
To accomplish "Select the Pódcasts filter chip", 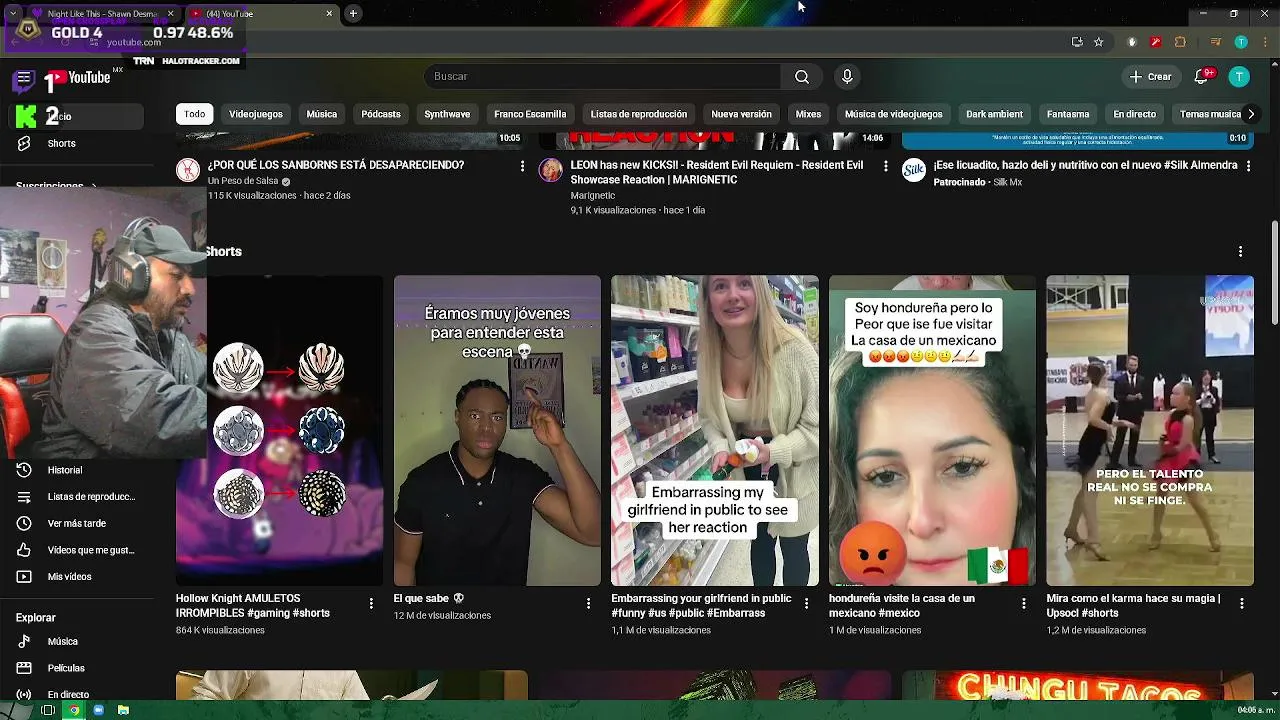I will [x=381, y=114].
